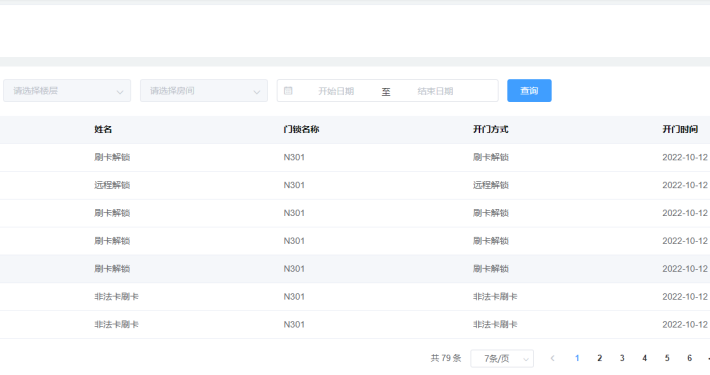Click N301 in the 远程解锁 row
This screenshot has height=375, width=710.
pos(294,185)
